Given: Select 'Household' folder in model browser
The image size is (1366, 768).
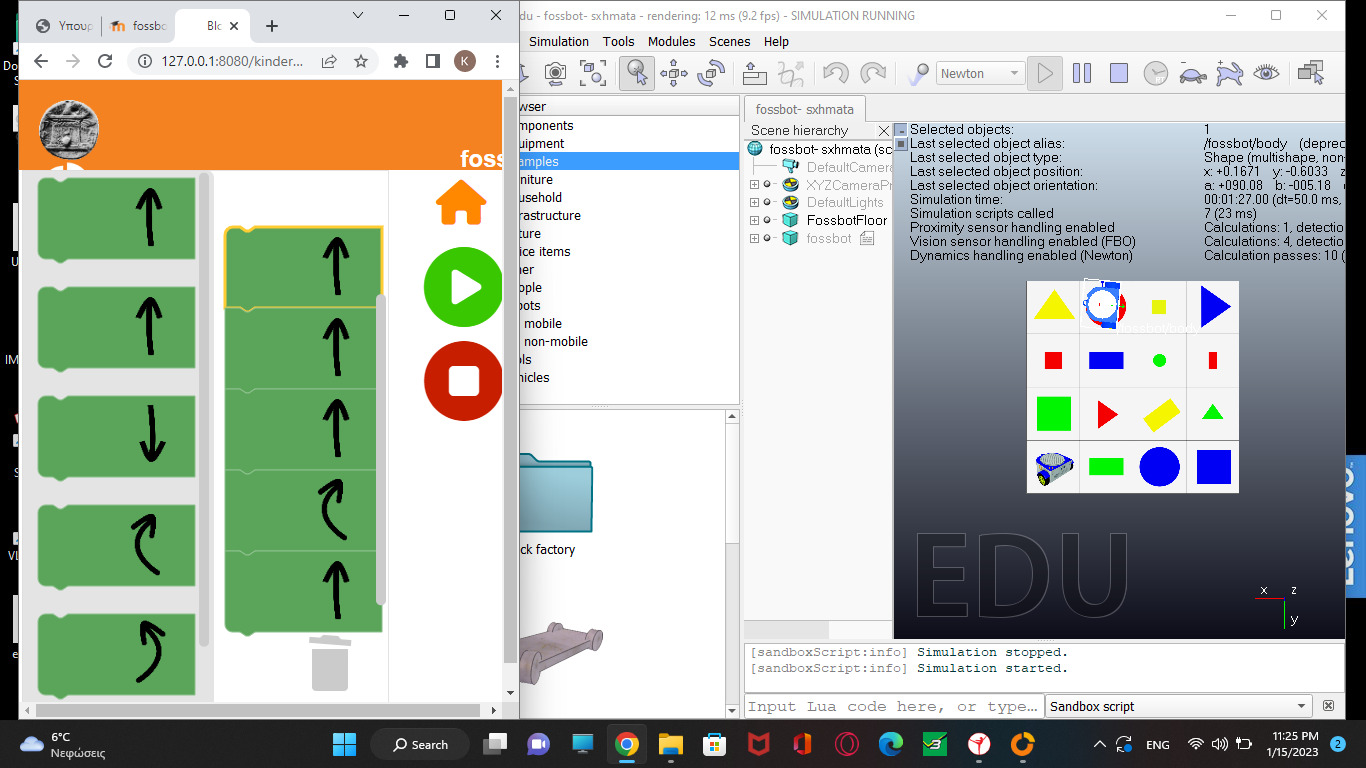Looking at the screenshot, I should pyautogui.click(x=540, y=197).
